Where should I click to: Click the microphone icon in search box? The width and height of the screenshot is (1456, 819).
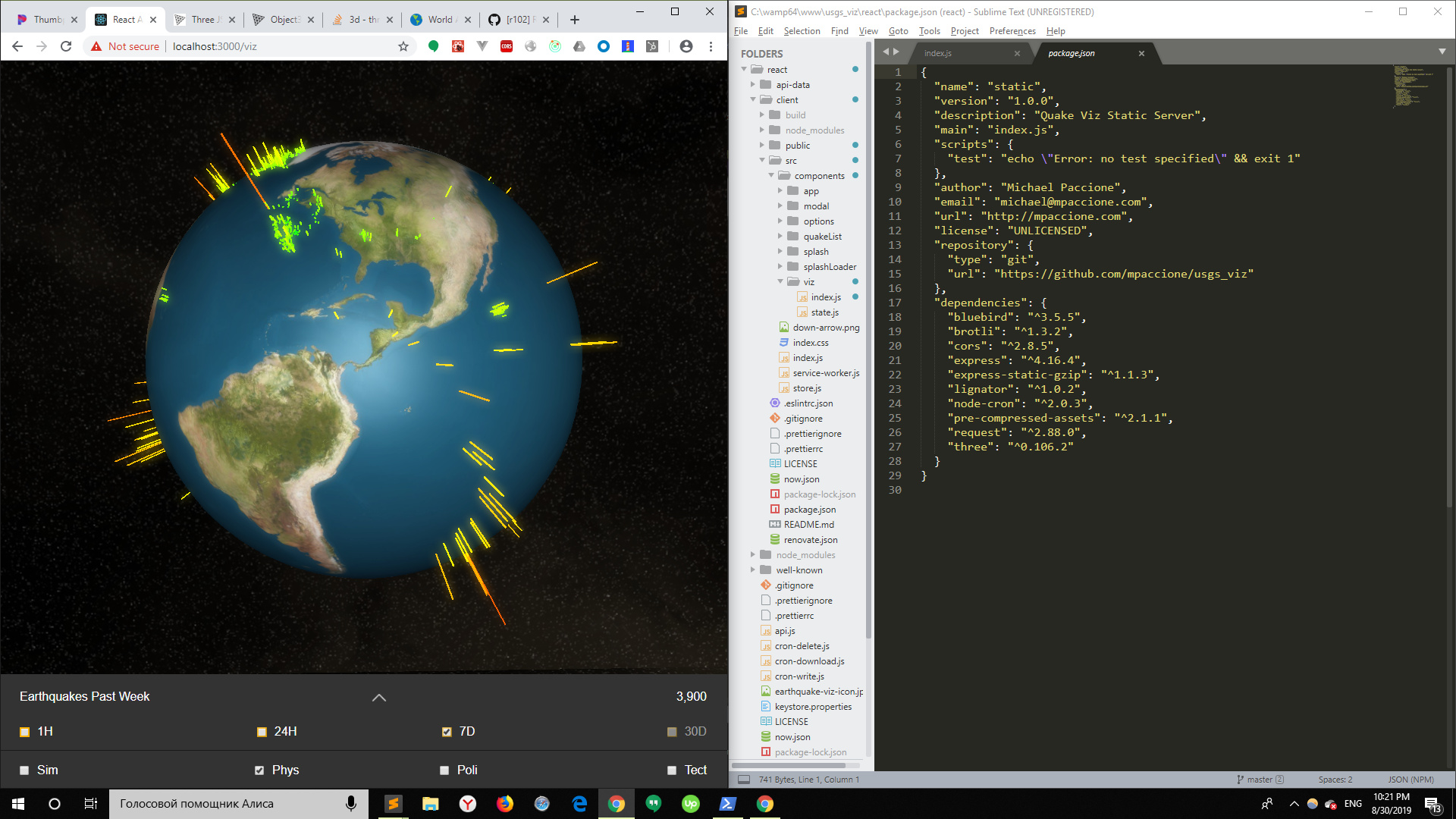pos(350,804)
